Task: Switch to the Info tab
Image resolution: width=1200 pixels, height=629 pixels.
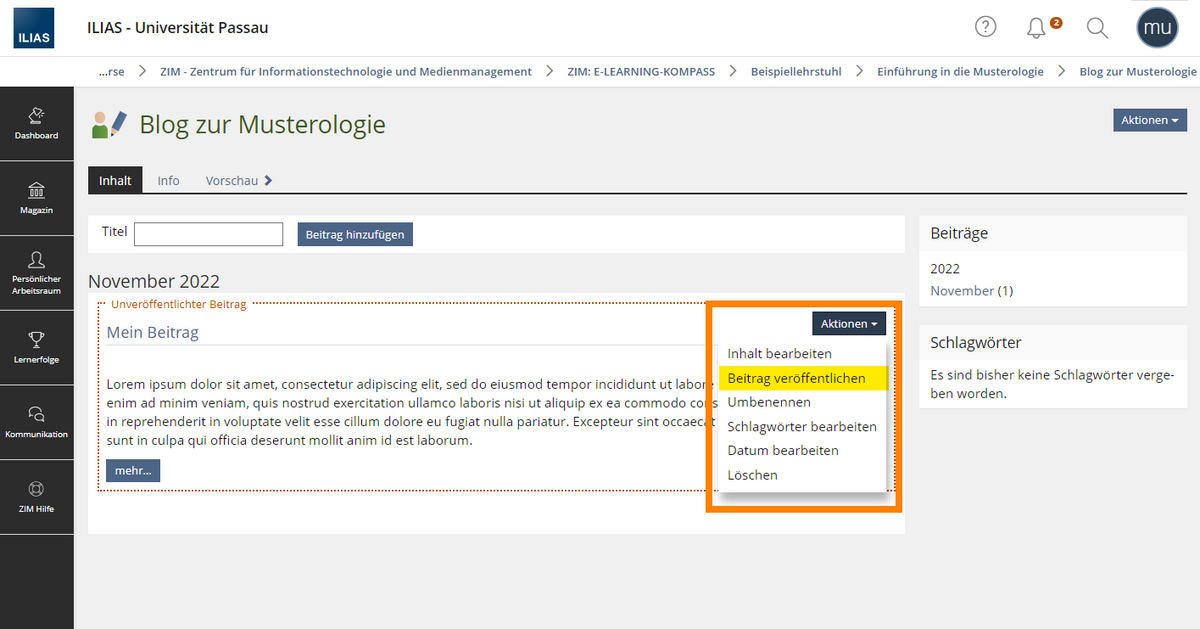Action: [168, 180]
